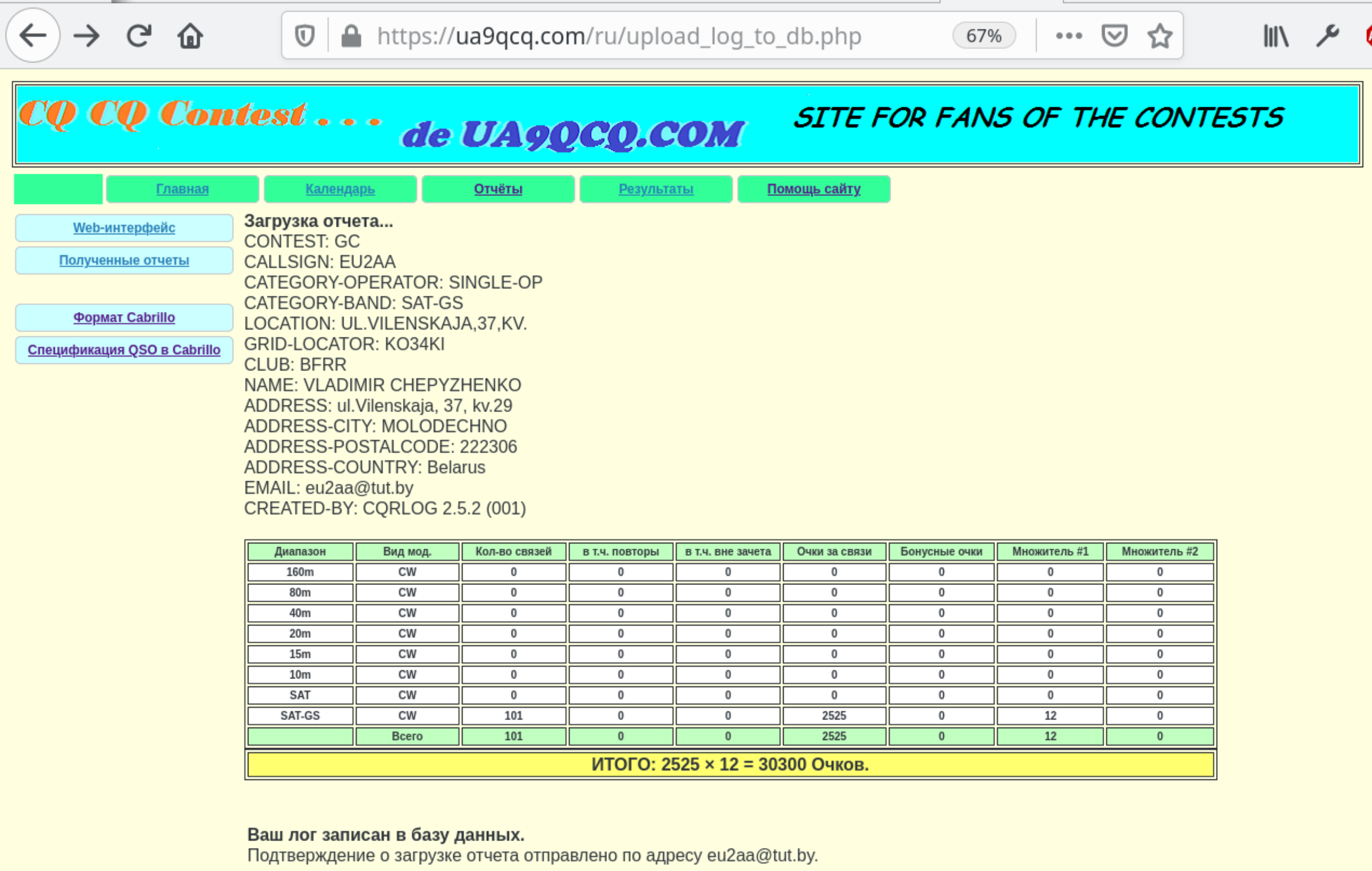Open the Главная menu tab
1372x871 pixels.
point(182,189)
